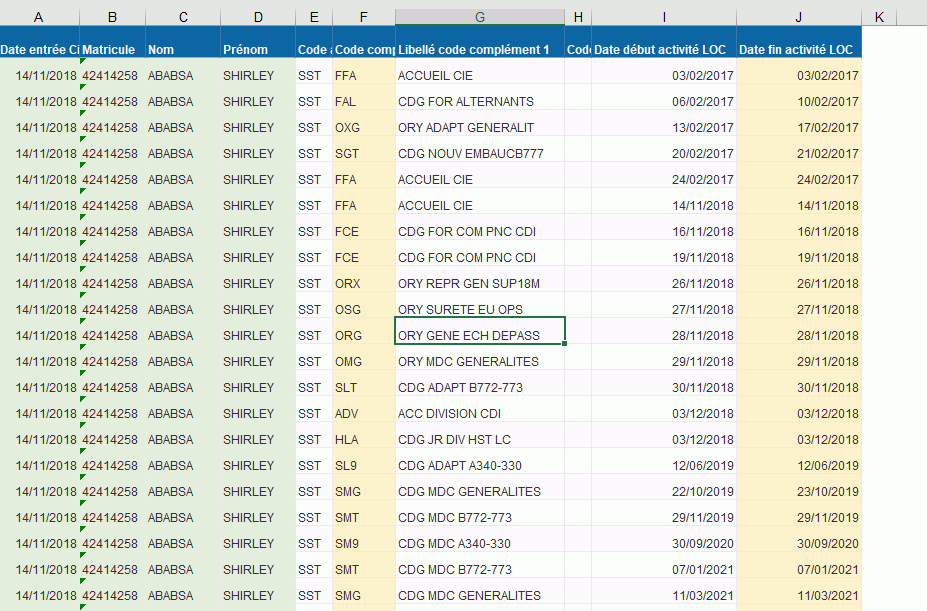Viewport: 927px width, 611px height.
Task: Select the code cell 'SM9'
Action: [363, 543]
